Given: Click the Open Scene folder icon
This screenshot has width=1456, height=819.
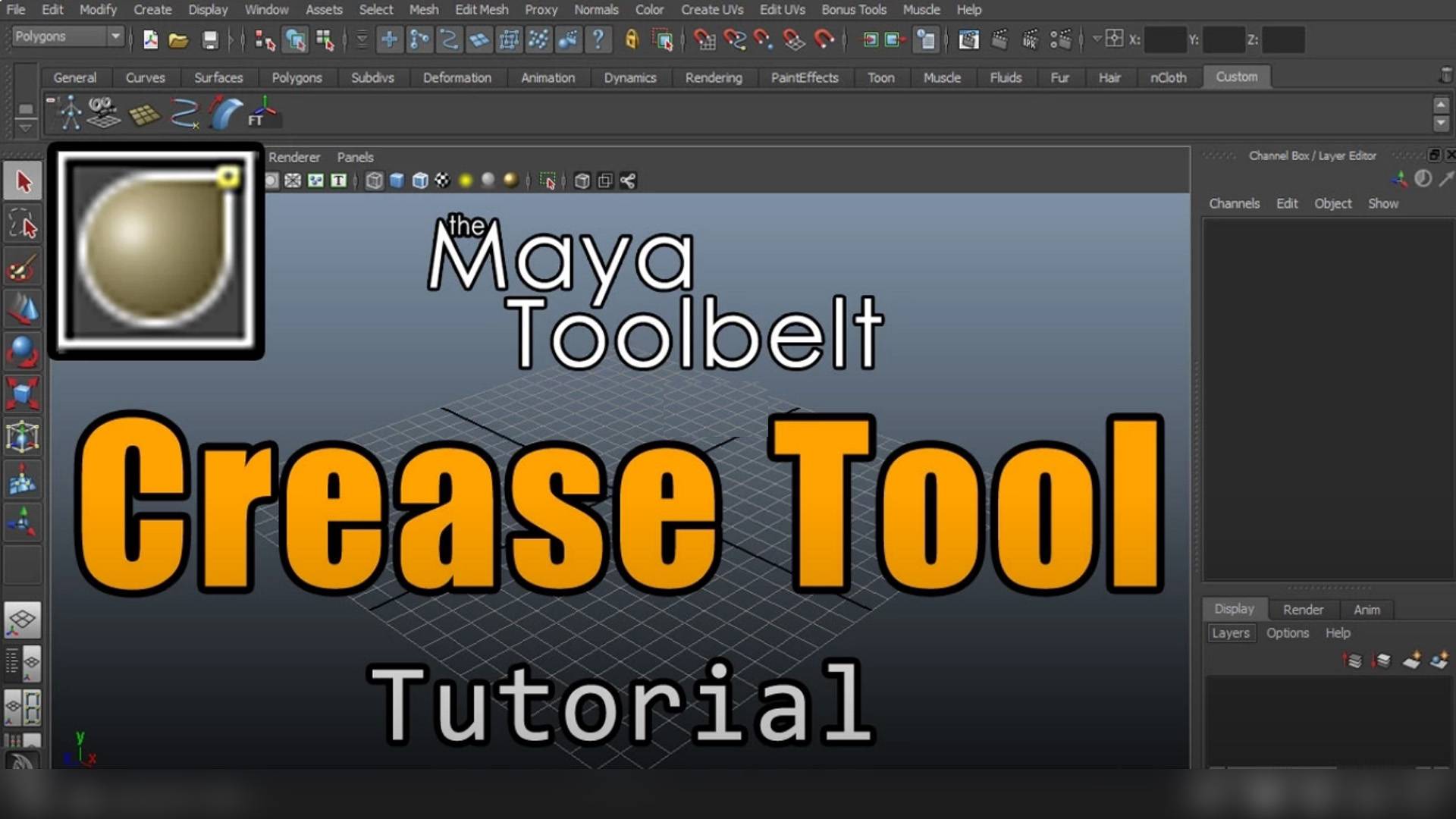Looking at the screenshot, I should point(178,39).
